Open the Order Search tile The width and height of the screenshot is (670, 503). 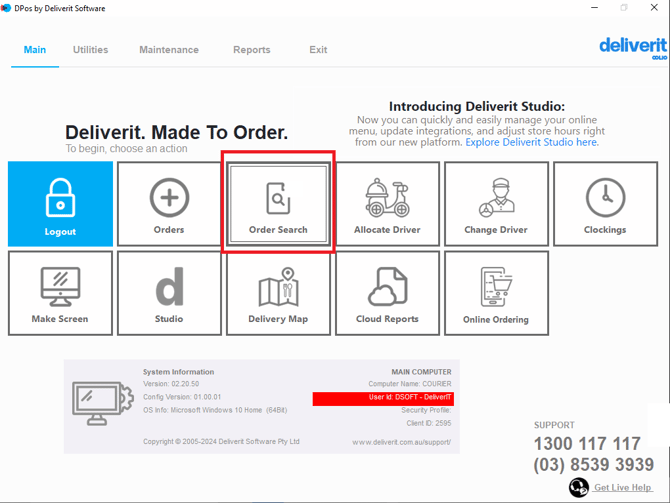tap(278, 204)
